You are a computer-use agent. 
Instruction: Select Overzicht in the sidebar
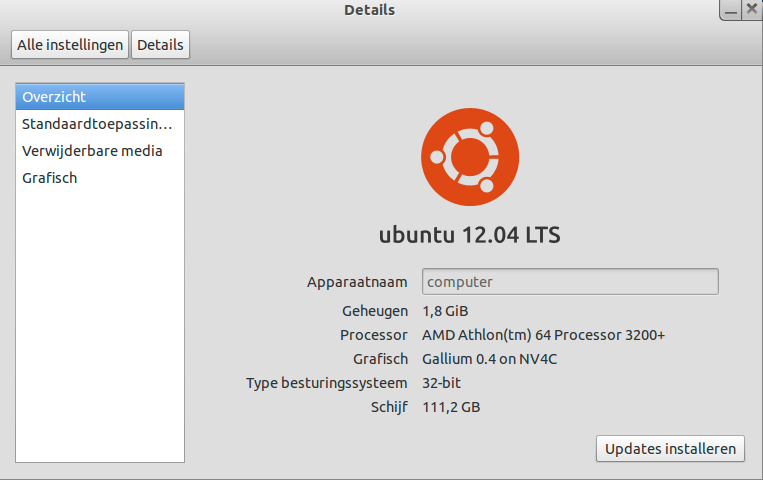(100, 97)
